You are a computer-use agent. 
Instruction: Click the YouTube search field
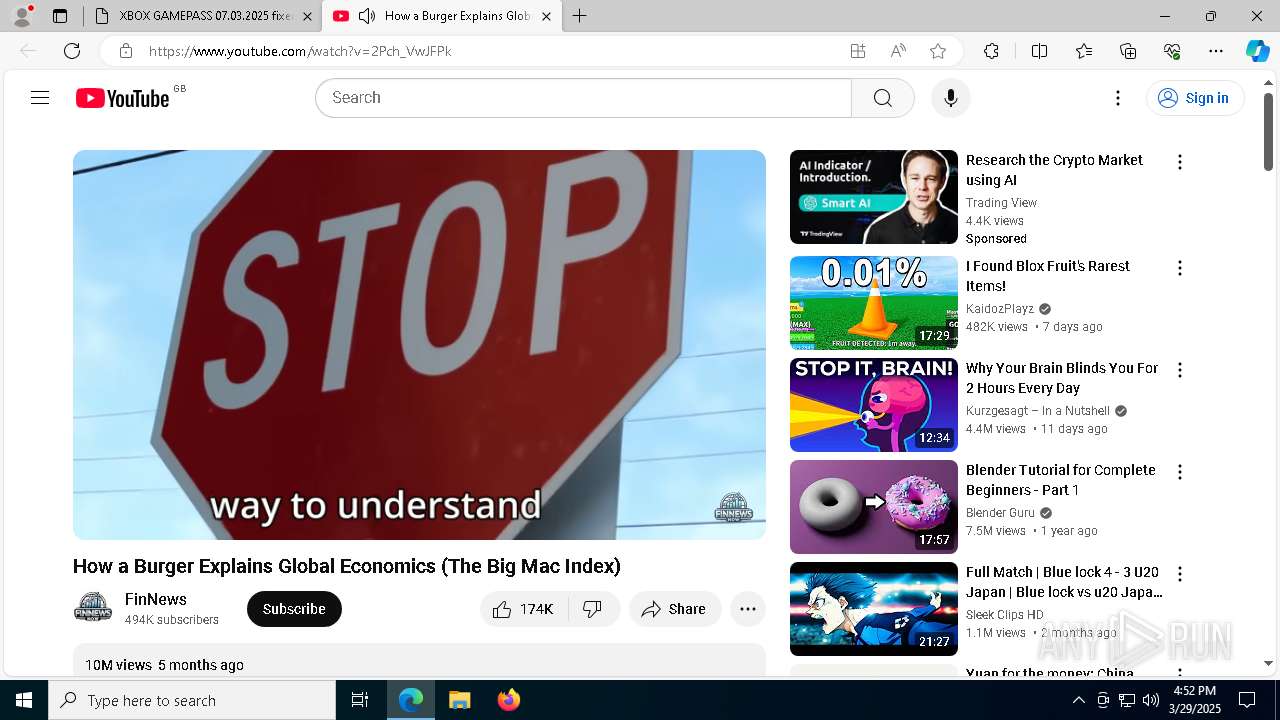[583, 98]
